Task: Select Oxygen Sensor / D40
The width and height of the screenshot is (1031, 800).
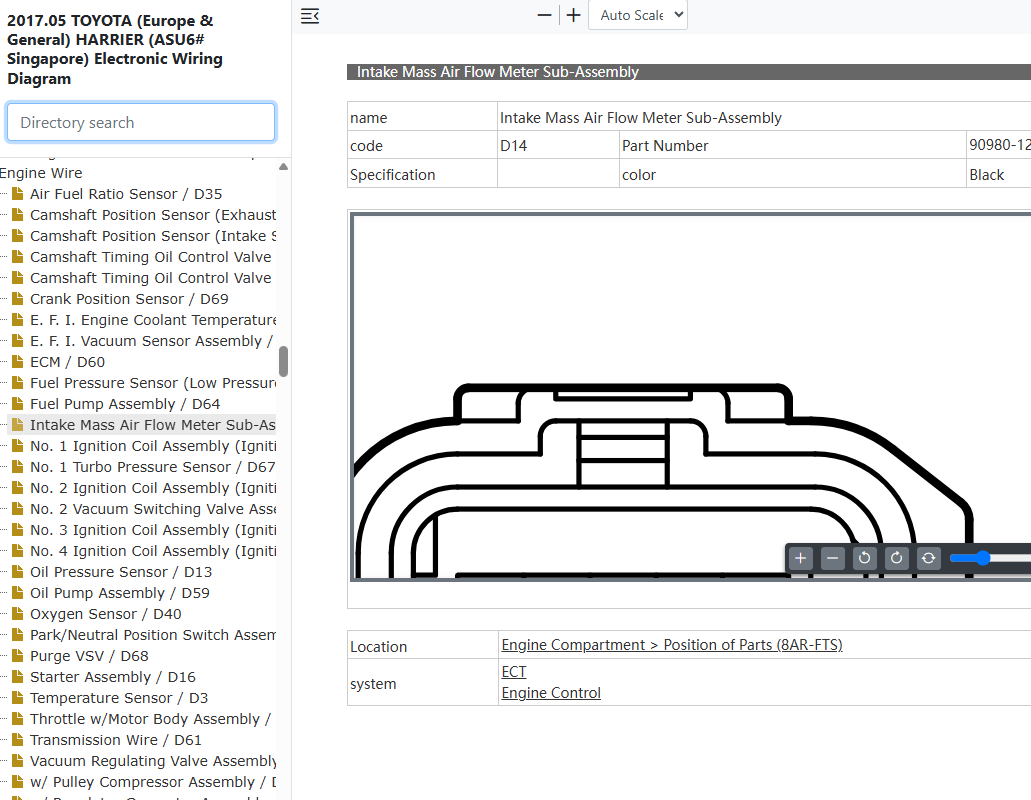Action: (106, 614)
